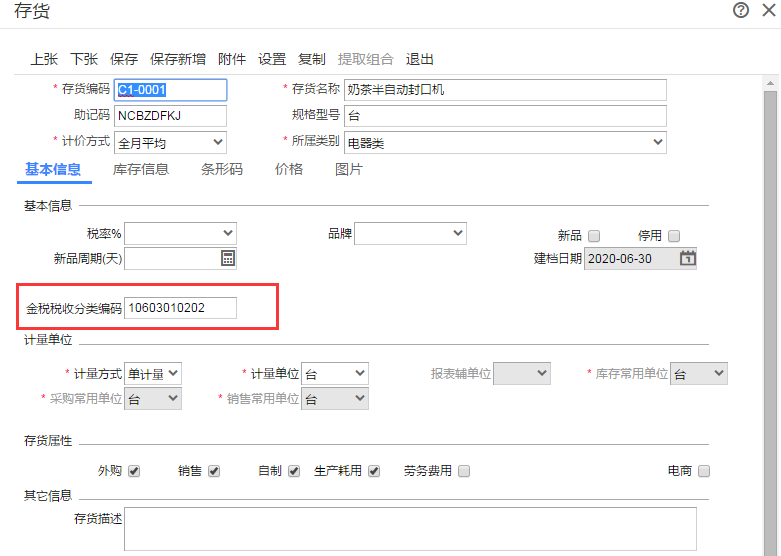Enable the 劳务费用 checkbox

(x=464, y=471)
